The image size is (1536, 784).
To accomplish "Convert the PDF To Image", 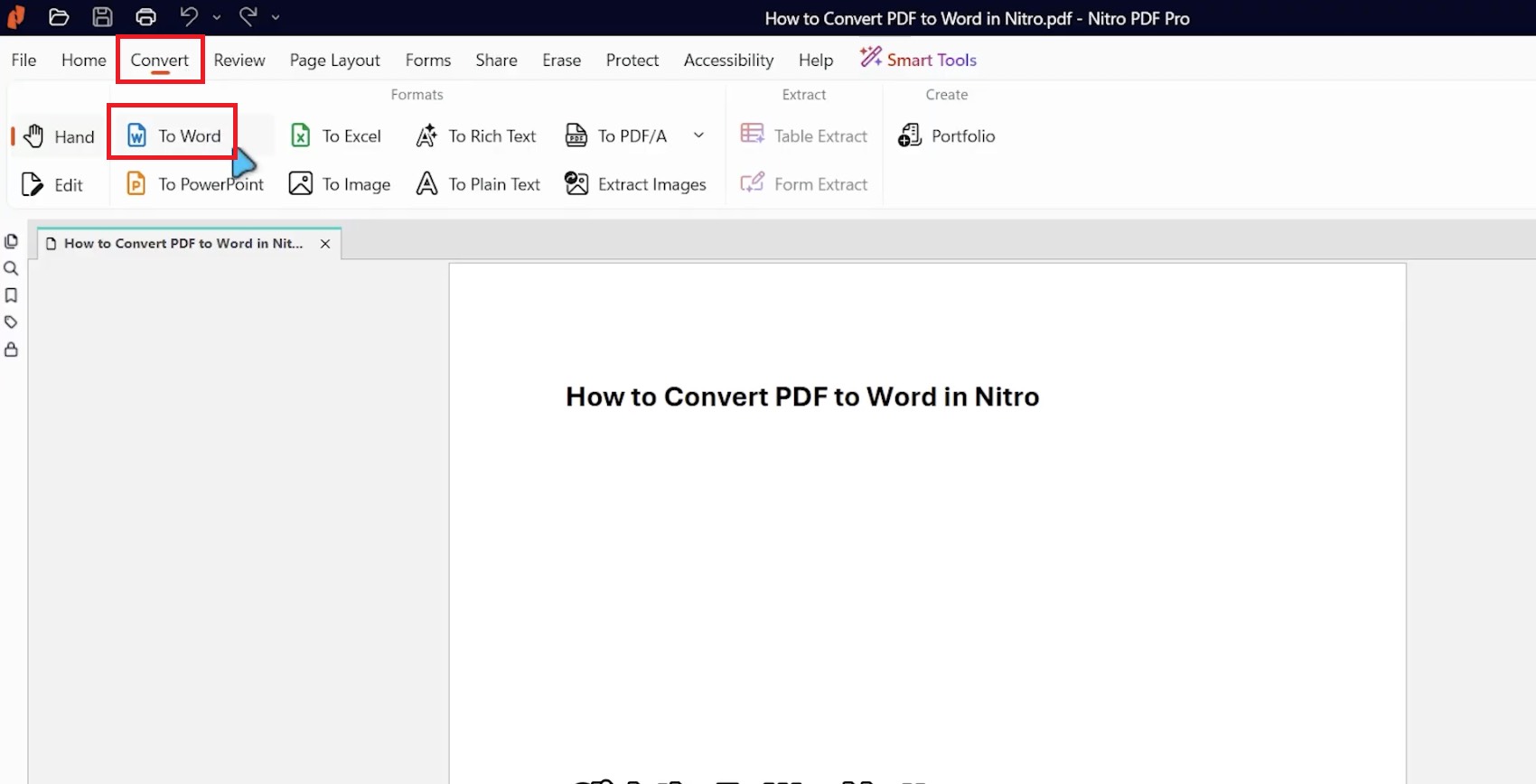I will click(x=340, y=184).
